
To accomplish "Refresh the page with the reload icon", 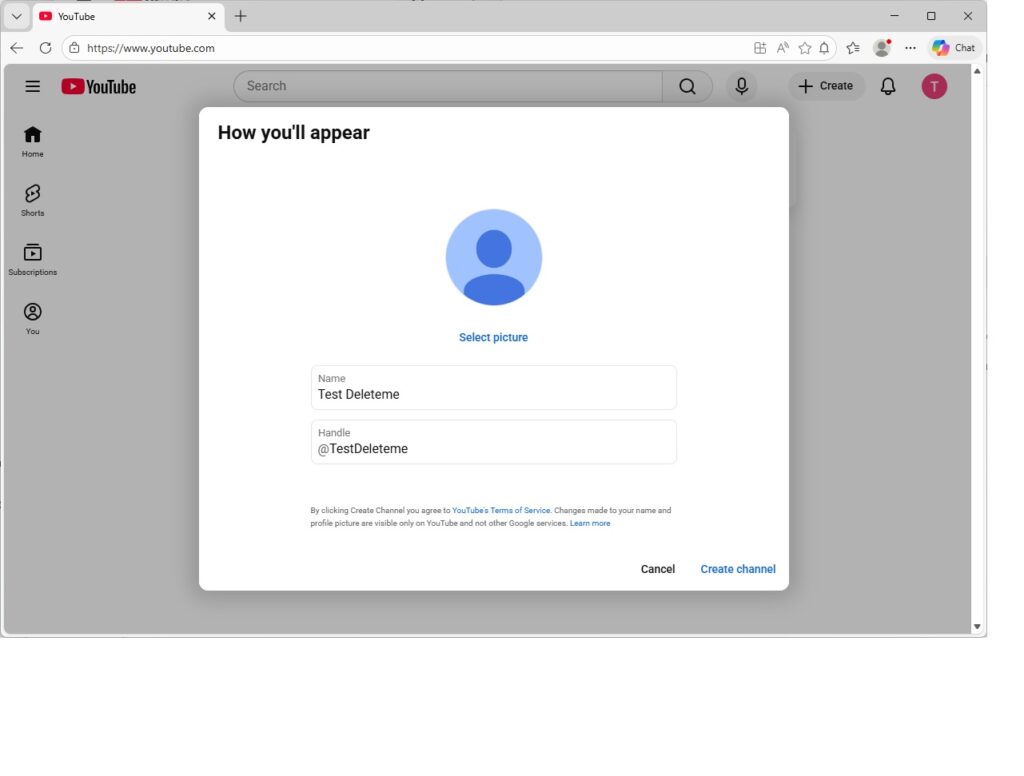I will (x=45, y=47).
